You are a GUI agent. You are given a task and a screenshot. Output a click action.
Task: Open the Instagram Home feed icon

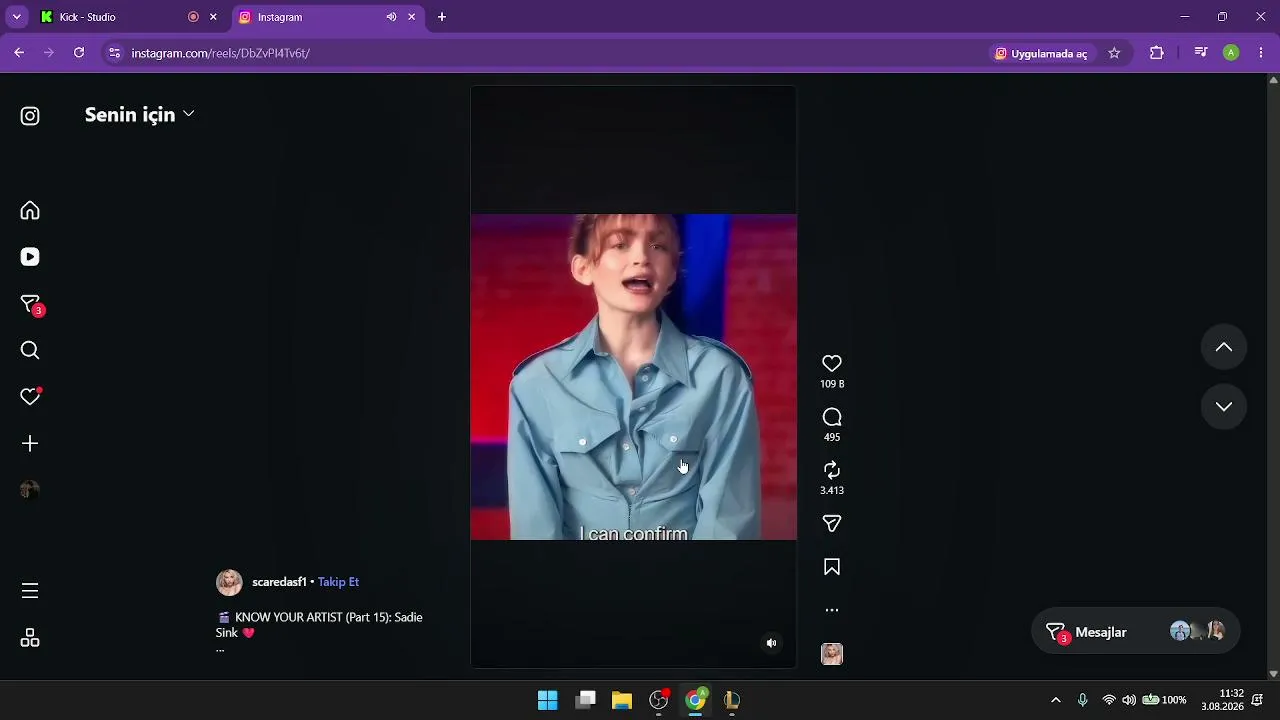[x=30, y=210]
